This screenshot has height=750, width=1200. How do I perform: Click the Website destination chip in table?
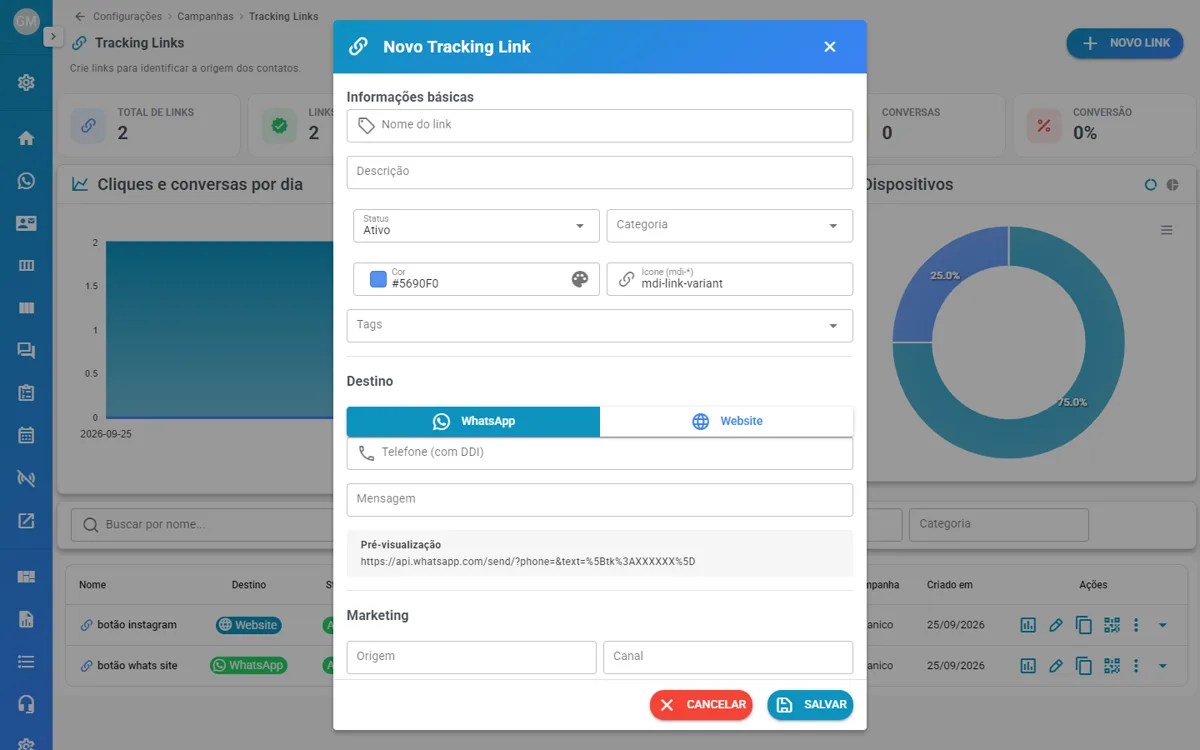pos(249,625)
